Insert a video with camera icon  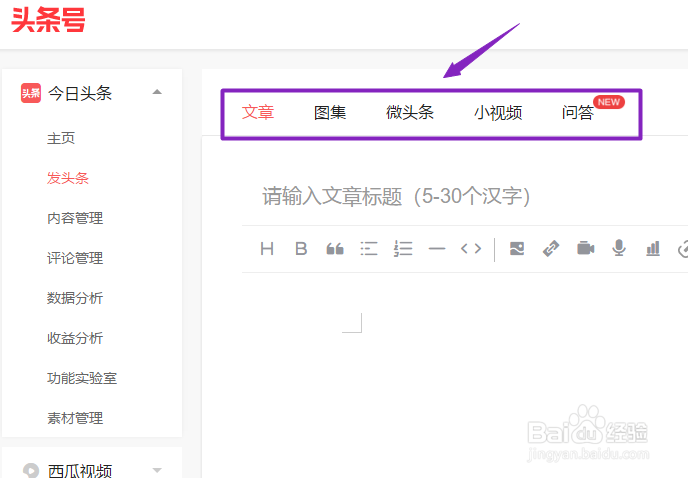click(x=585, y=249)
